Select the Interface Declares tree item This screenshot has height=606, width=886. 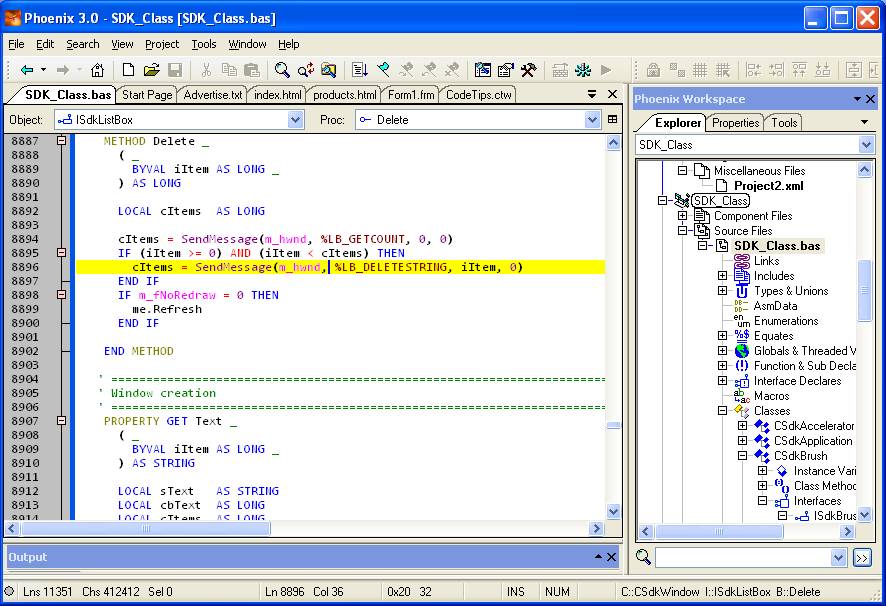(797, 381)
